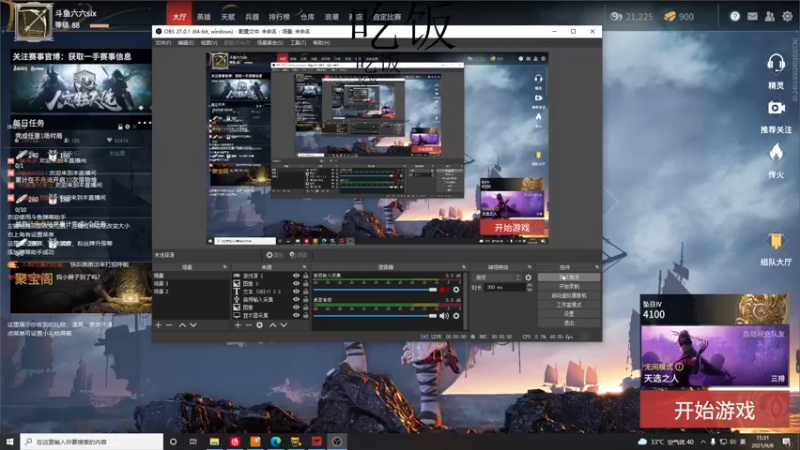The image size is (800, 450).
Task: Toggle lock for 游戏源 2 source
Action: 306,276
